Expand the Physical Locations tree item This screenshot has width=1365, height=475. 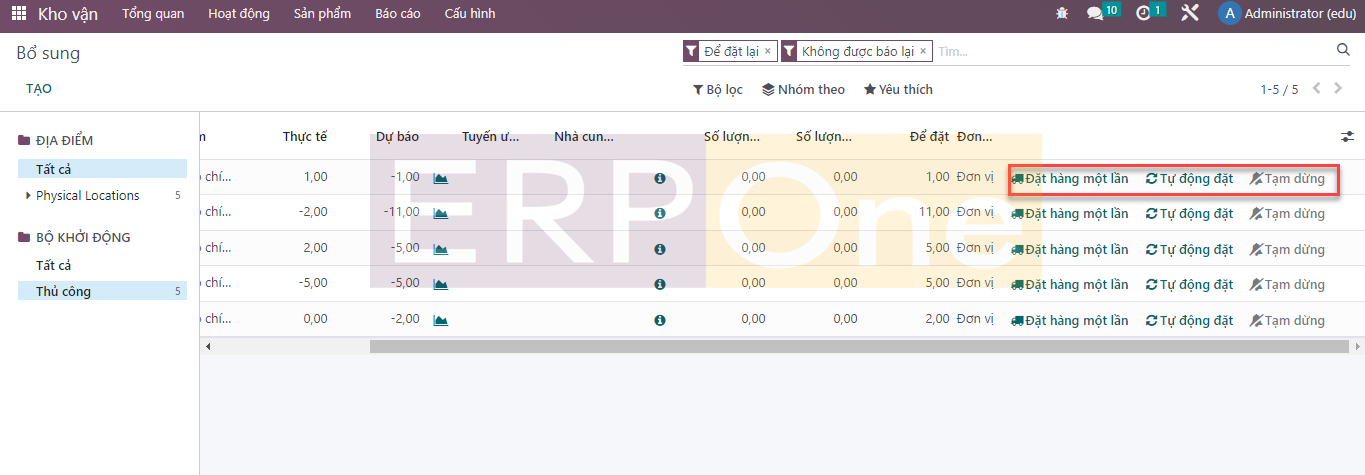tap(28, 196)
